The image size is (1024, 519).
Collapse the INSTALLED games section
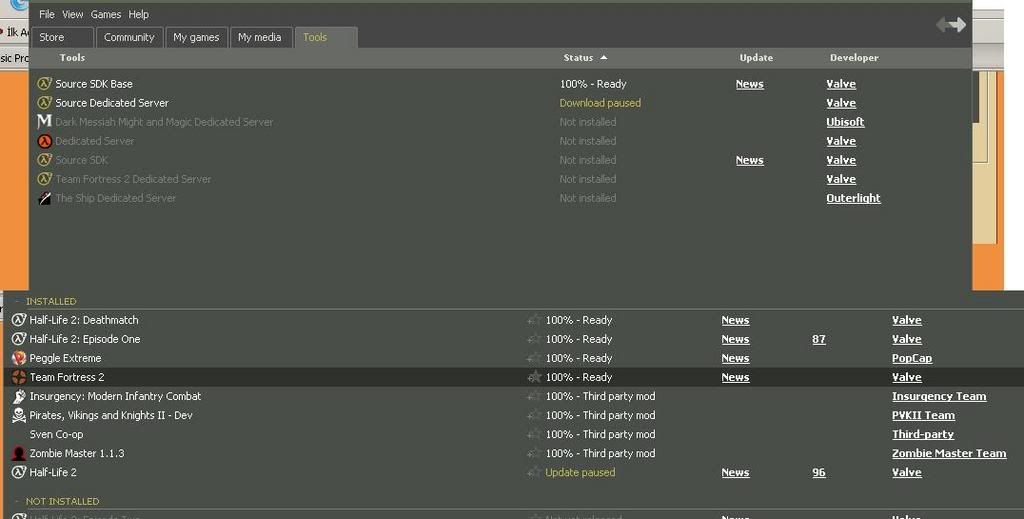tap(17, 301)
